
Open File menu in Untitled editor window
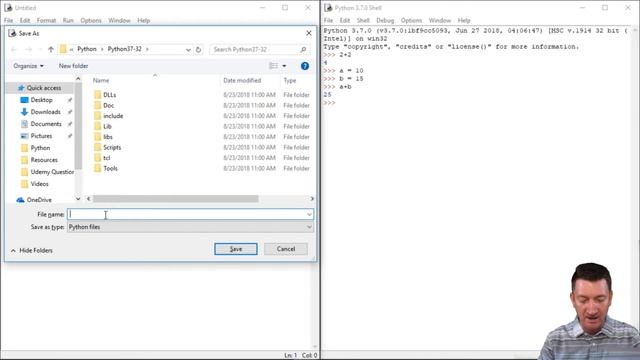pyautogui.click(x=9, y=20)
